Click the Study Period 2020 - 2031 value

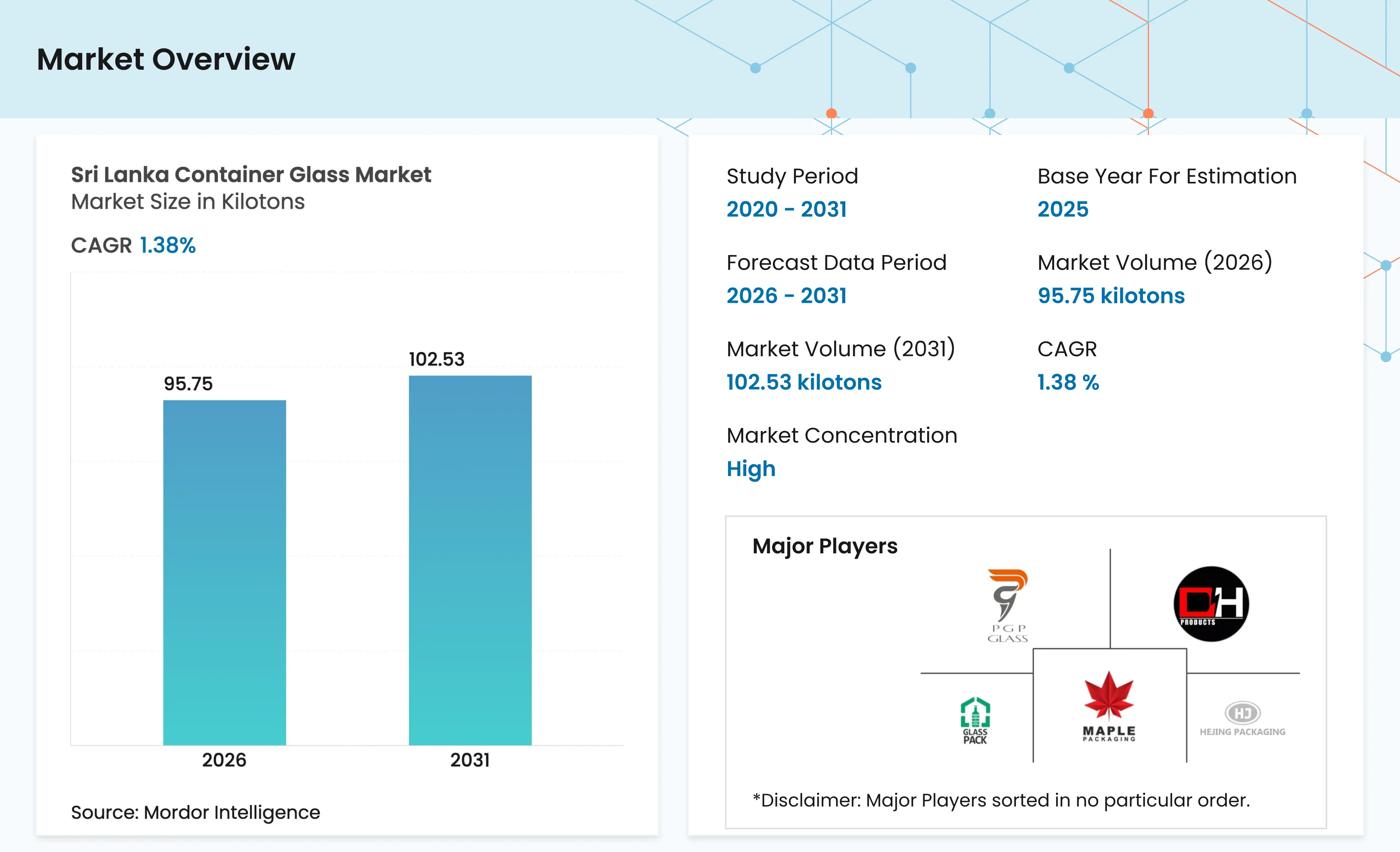786,209
